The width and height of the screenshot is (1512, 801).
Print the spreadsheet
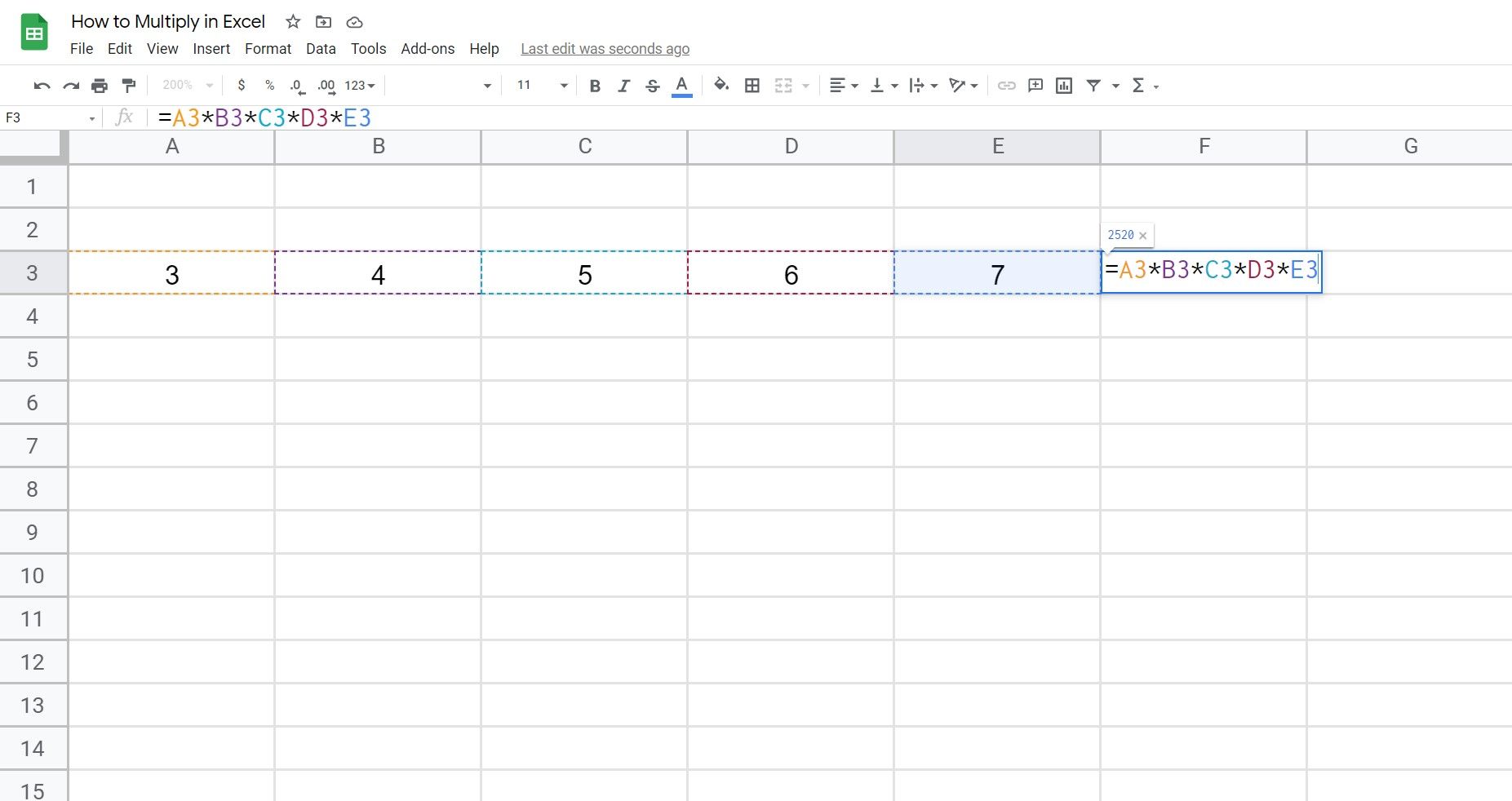pos(100,86)
